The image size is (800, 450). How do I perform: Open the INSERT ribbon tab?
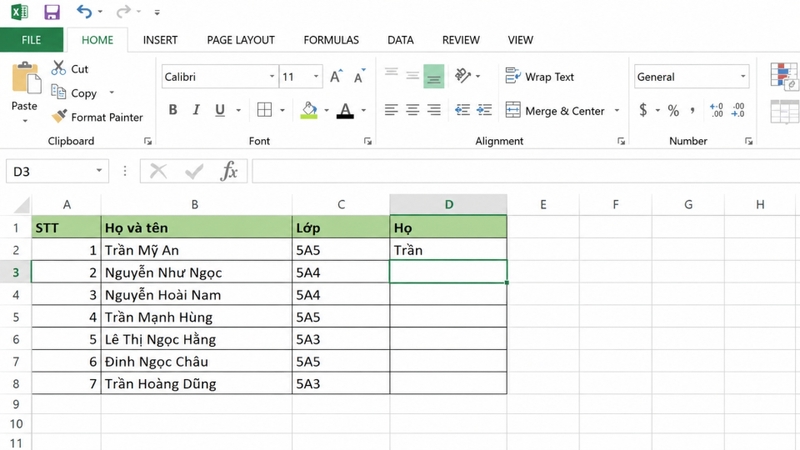click(160, 40)
